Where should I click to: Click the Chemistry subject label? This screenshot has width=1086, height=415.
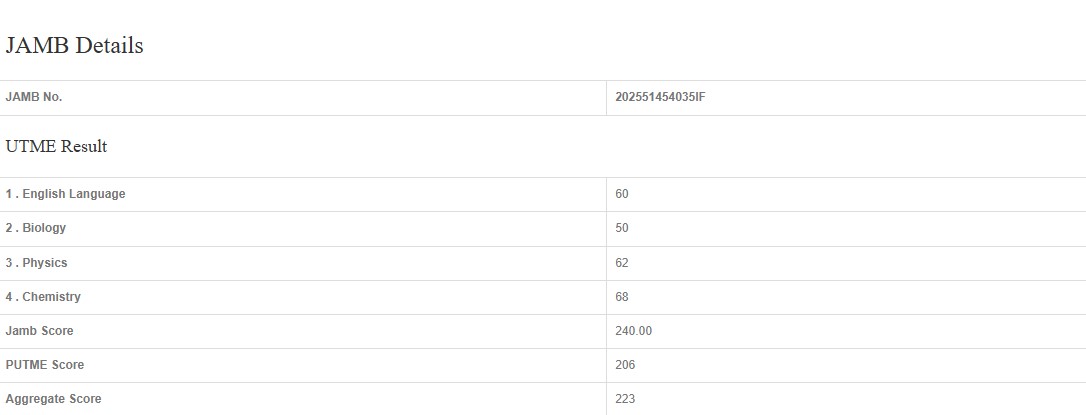click(51, 297)
